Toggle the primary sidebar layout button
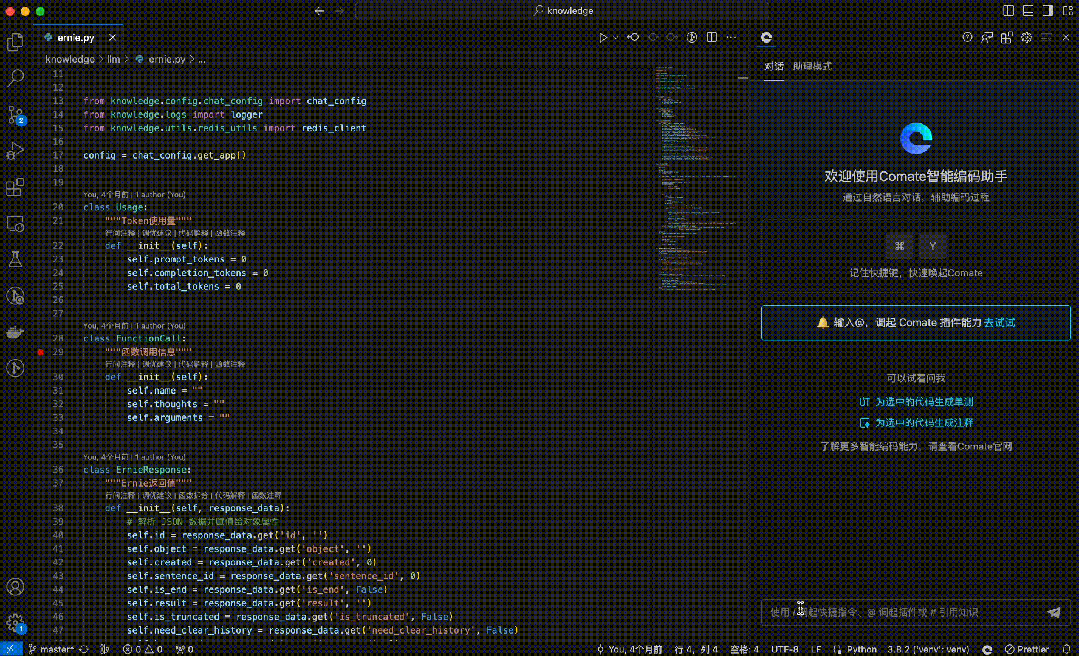Screen dimensions: 1079x656 click(x=1008, y=10)
